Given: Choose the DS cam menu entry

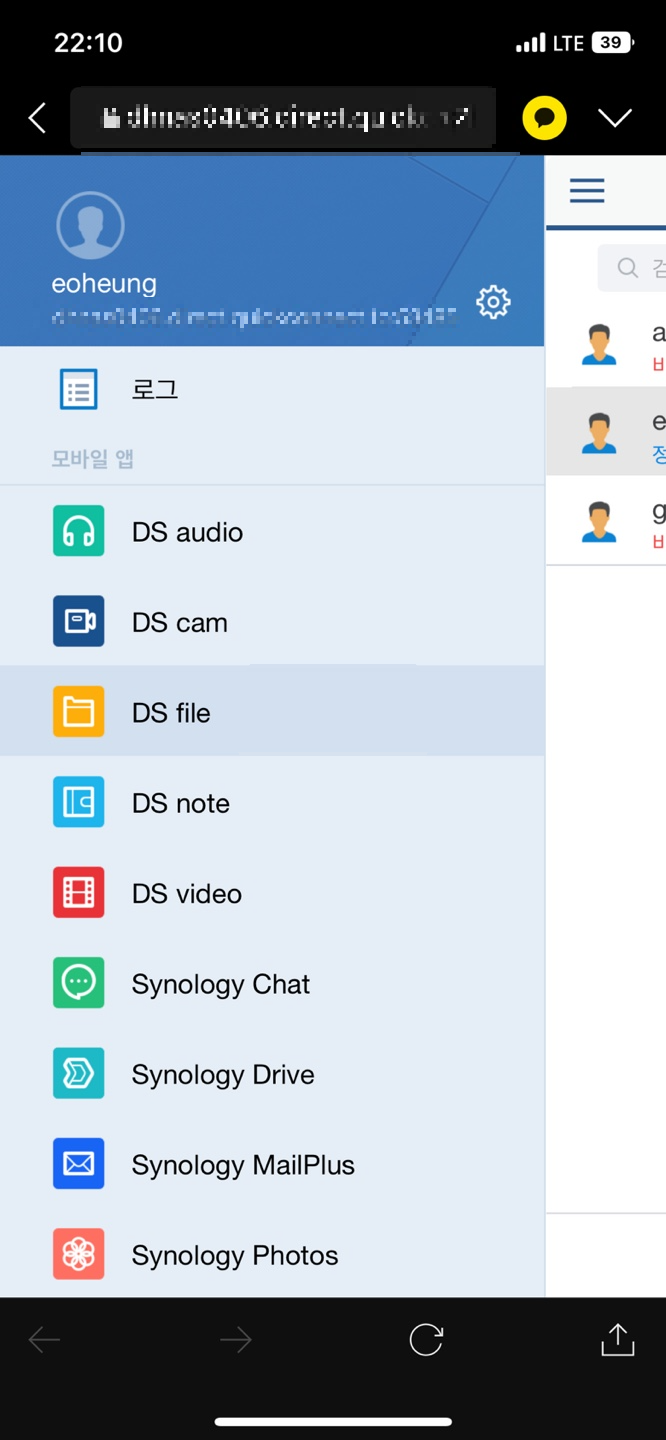Looking at the screenshot, I should (272, 621).
